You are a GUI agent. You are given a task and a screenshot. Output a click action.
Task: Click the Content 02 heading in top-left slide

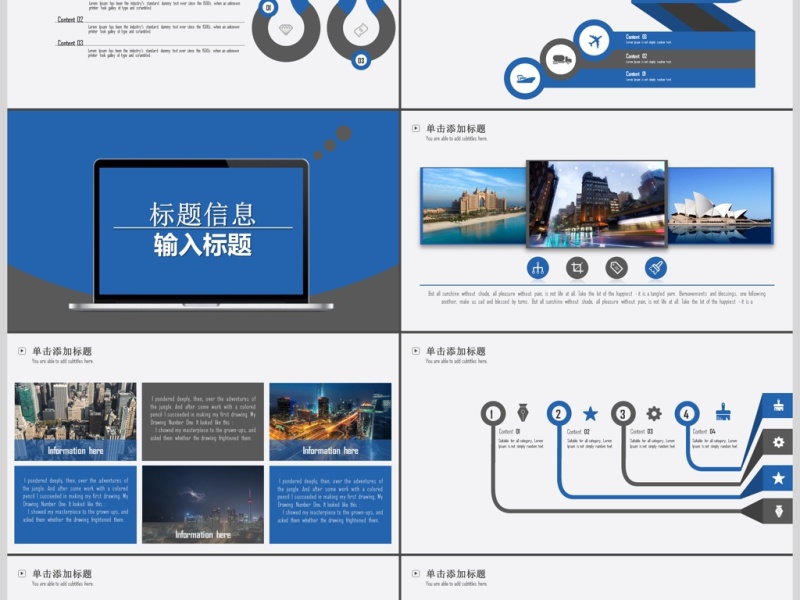(x=71, y=19)
